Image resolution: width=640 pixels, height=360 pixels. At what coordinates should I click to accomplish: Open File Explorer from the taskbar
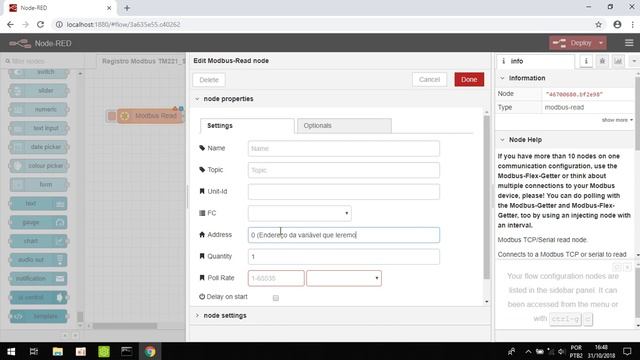click(x=58, y=351)
